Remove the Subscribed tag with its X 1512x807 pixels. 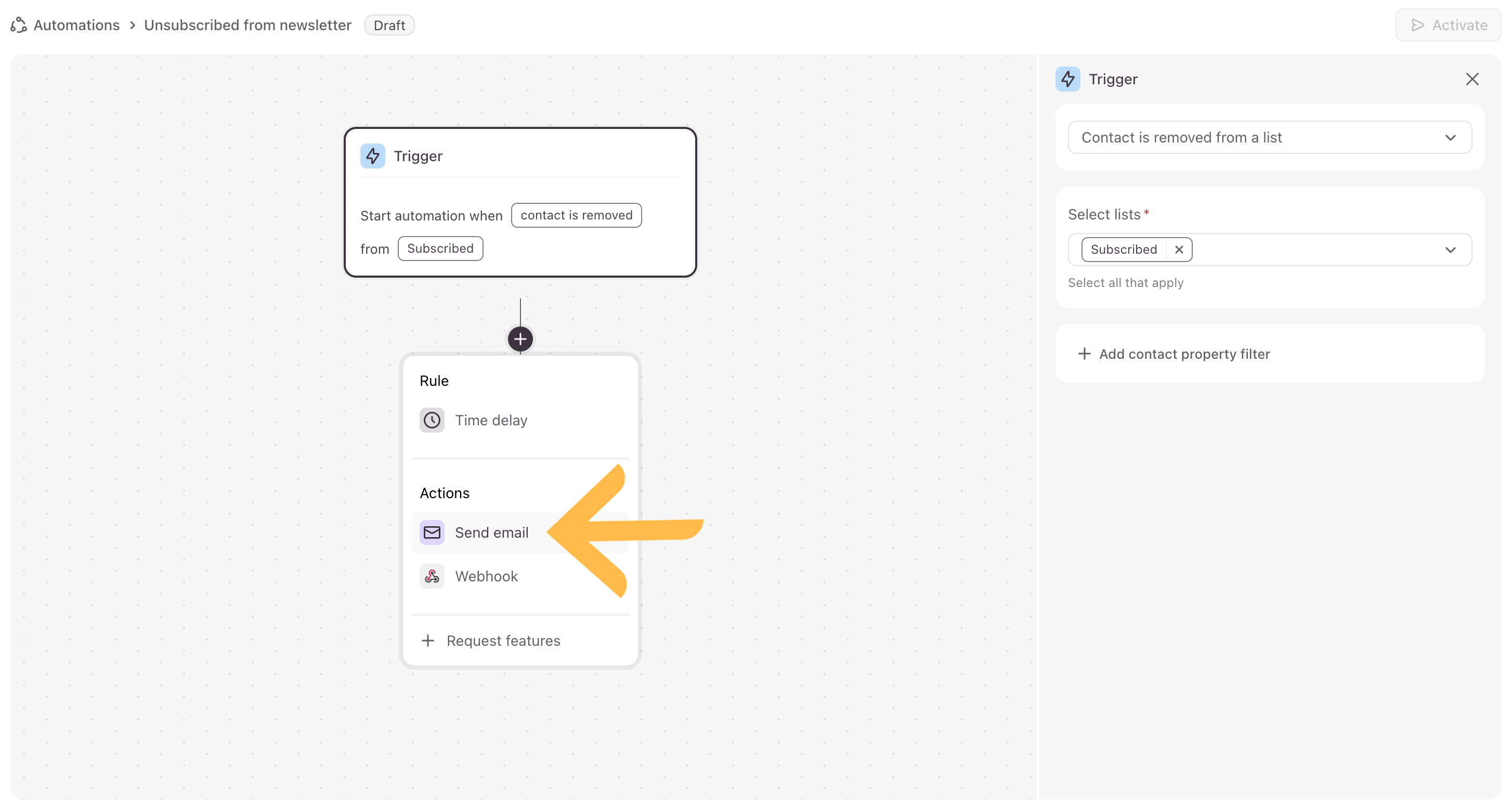point(1179,250)
